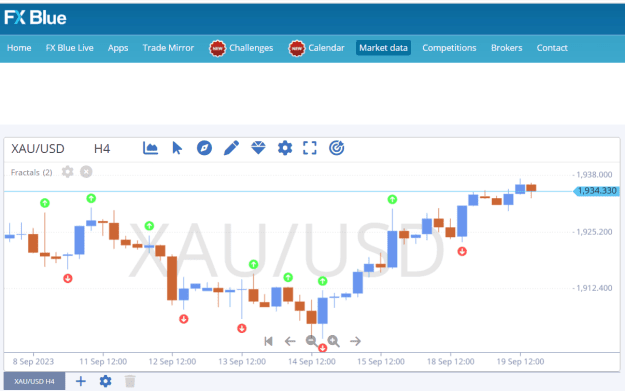Jump to chart start with skip-back arrow
This screenshot has width=625, height=391.
tap(268, 341)
